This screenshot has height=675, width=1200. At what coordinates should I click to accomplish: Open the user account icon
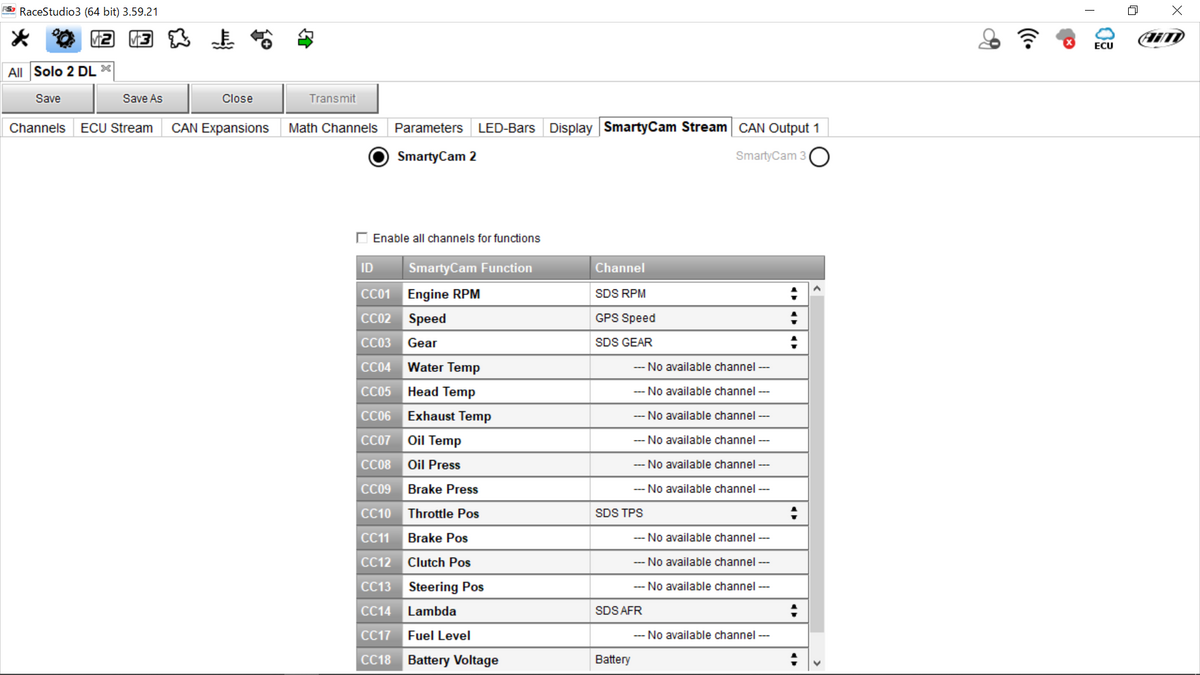click(x=989, y=39)
